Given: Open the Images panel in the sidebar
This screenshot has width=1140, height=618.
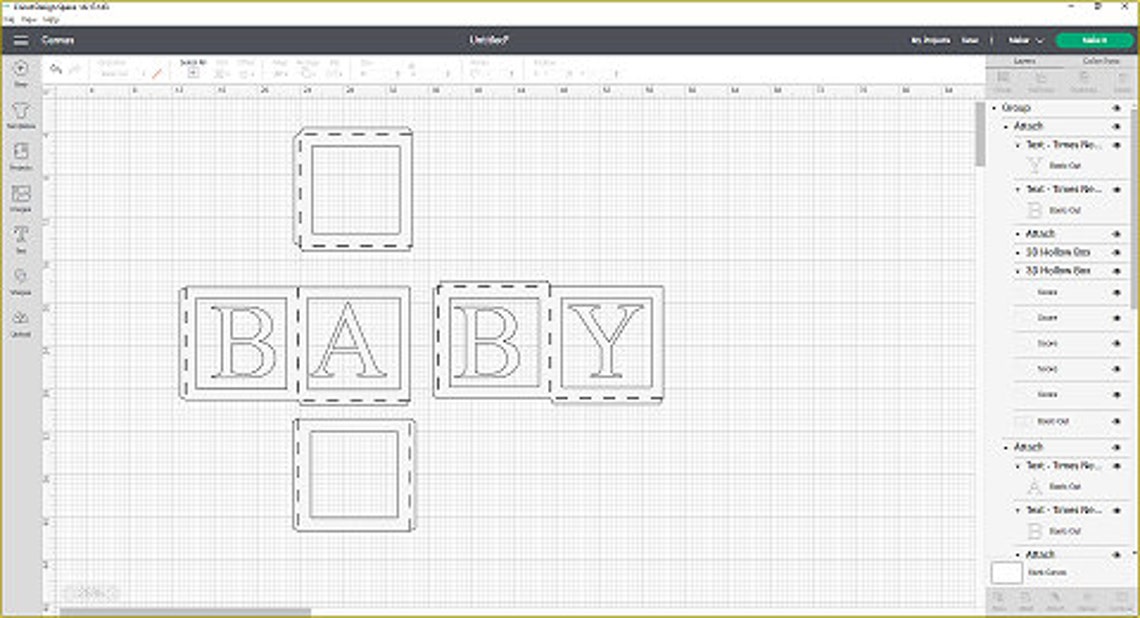Looking at the screenshot, I should (x=20, y=196).
